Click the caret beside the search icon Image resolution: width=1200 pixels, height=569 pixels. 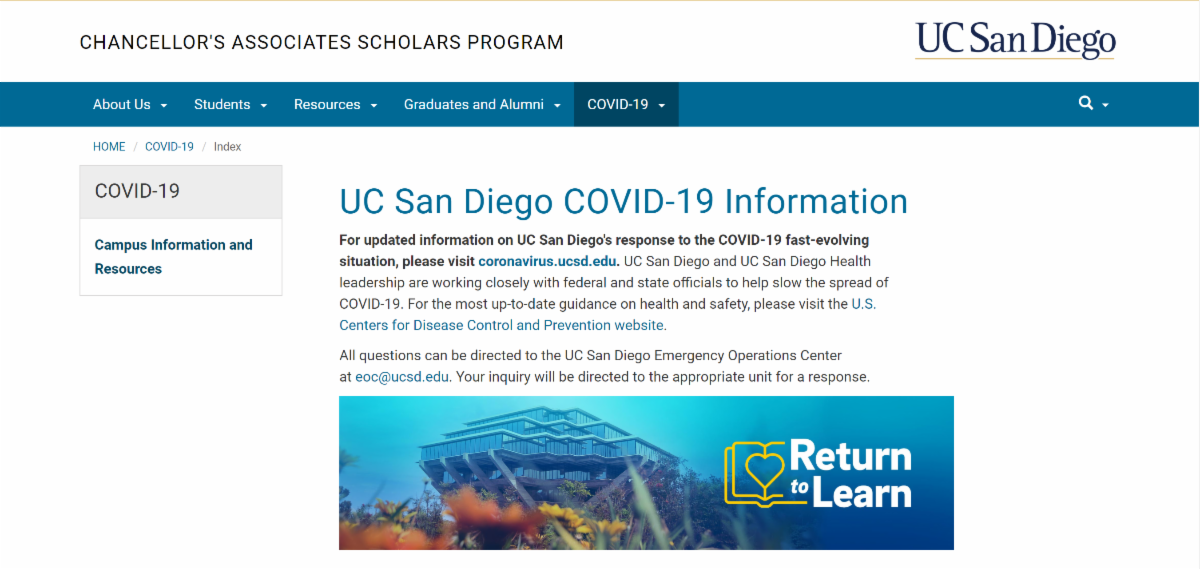coord(1105,105)
